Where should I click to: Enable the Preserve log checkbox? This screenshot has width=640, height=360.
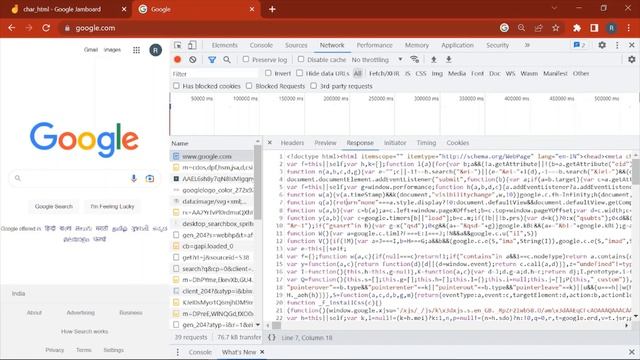[246, 60]
